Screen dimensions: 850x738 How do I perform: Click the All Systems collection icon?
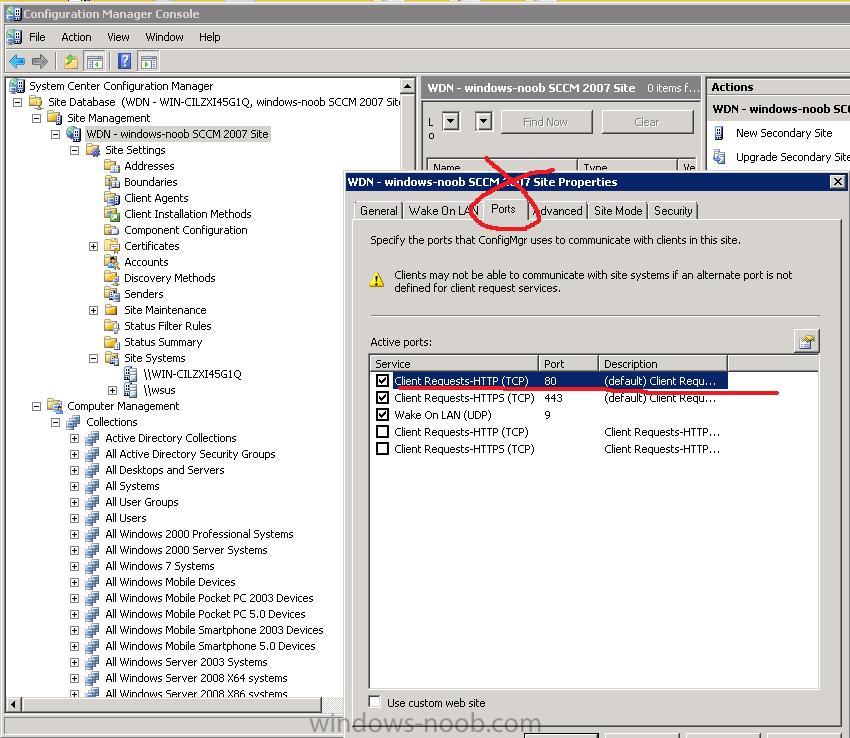point(92,486)
